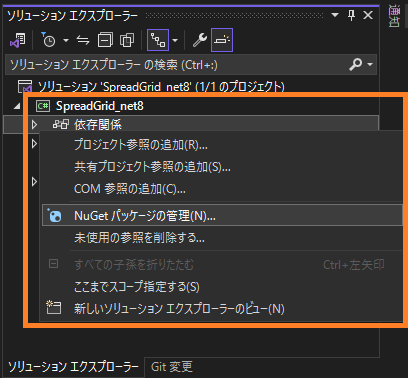Open the 通知 side tab
408x378 pixels.
394,16
